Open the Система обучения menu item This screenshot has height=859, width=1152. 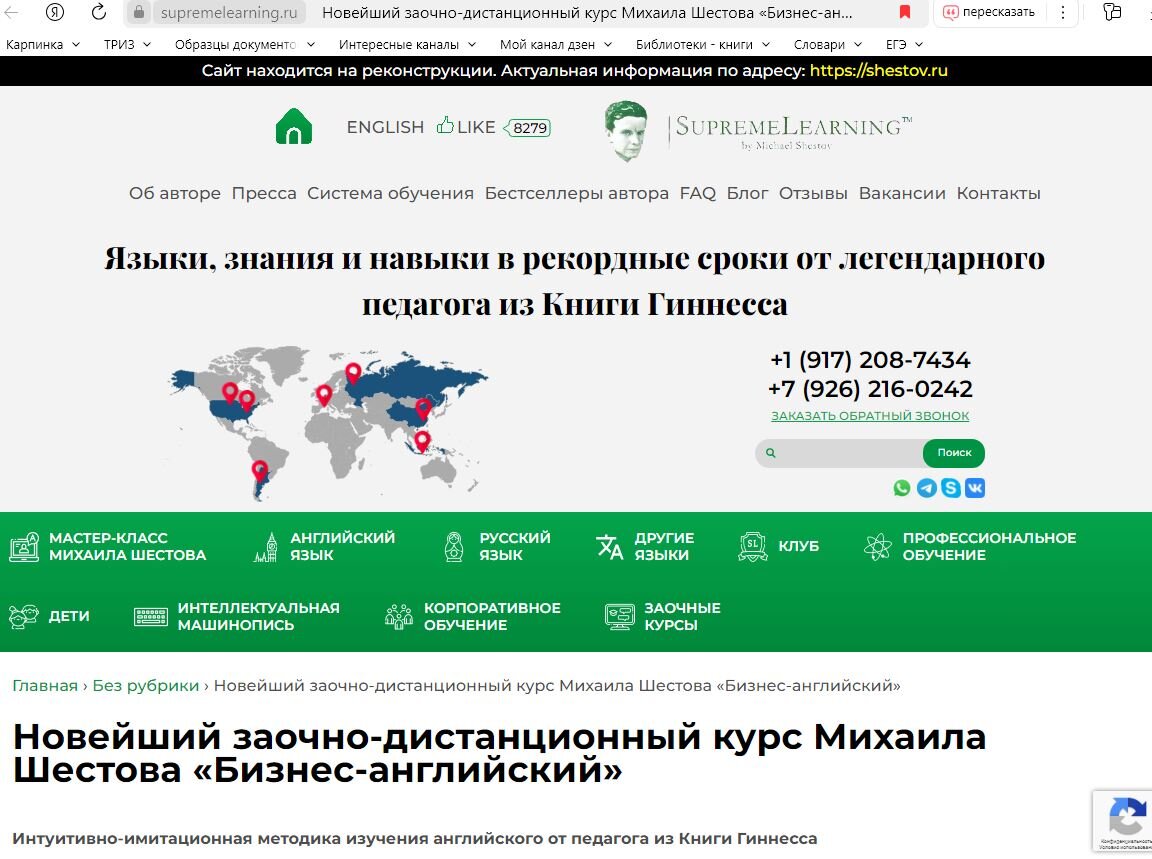point(390,193)
